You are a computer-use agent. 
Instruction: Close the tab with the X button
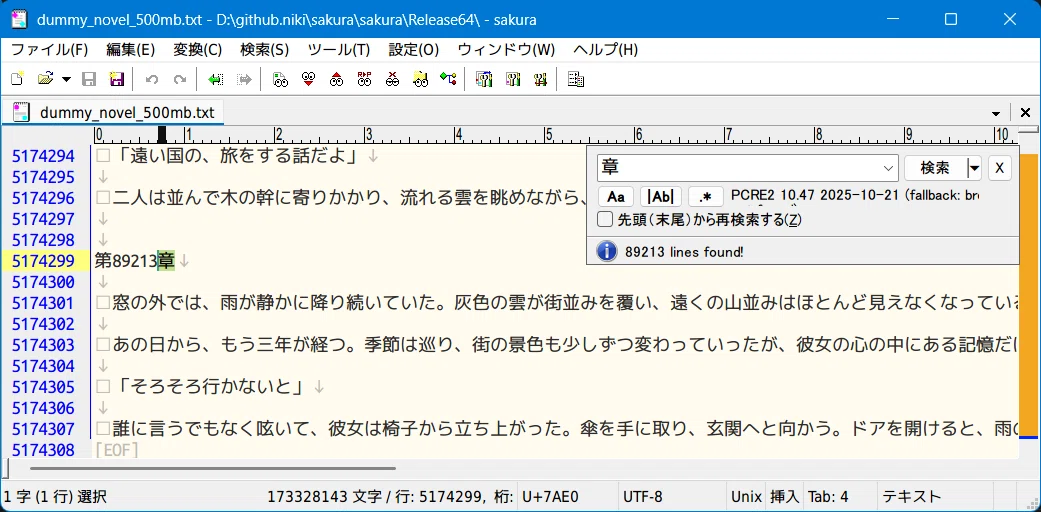[1025, 113]
